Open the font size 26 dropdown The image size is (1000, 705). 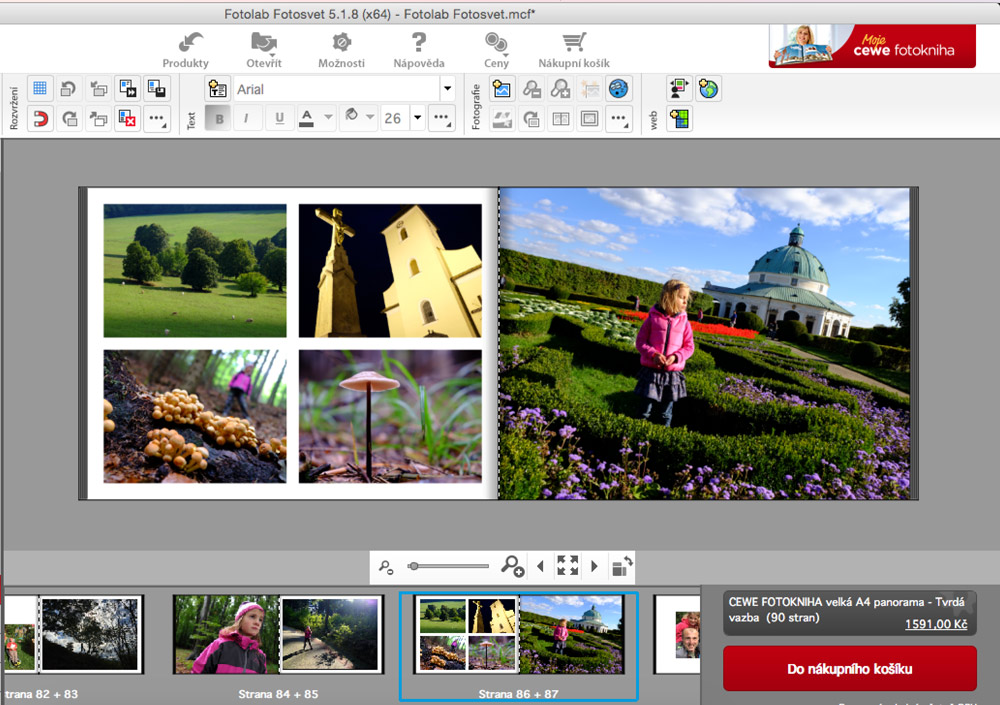click(417, 119)
